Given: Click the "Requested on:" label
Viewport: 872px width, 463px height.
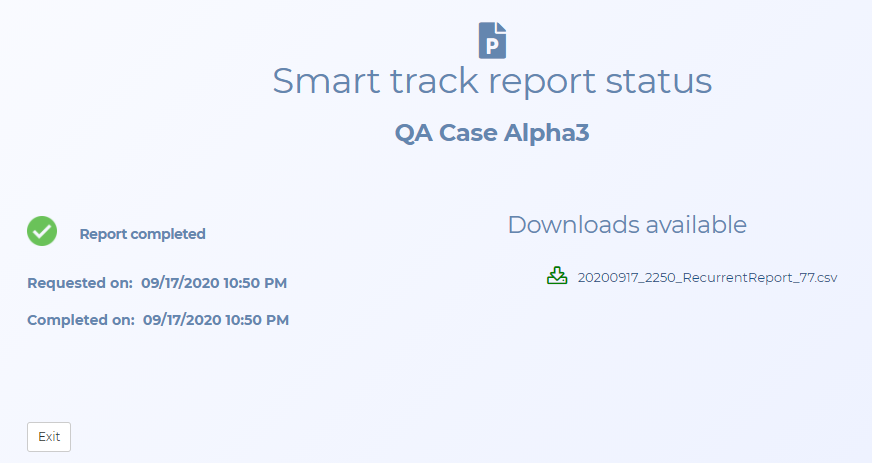Looking at the screenshot, I should coord(80,283).
